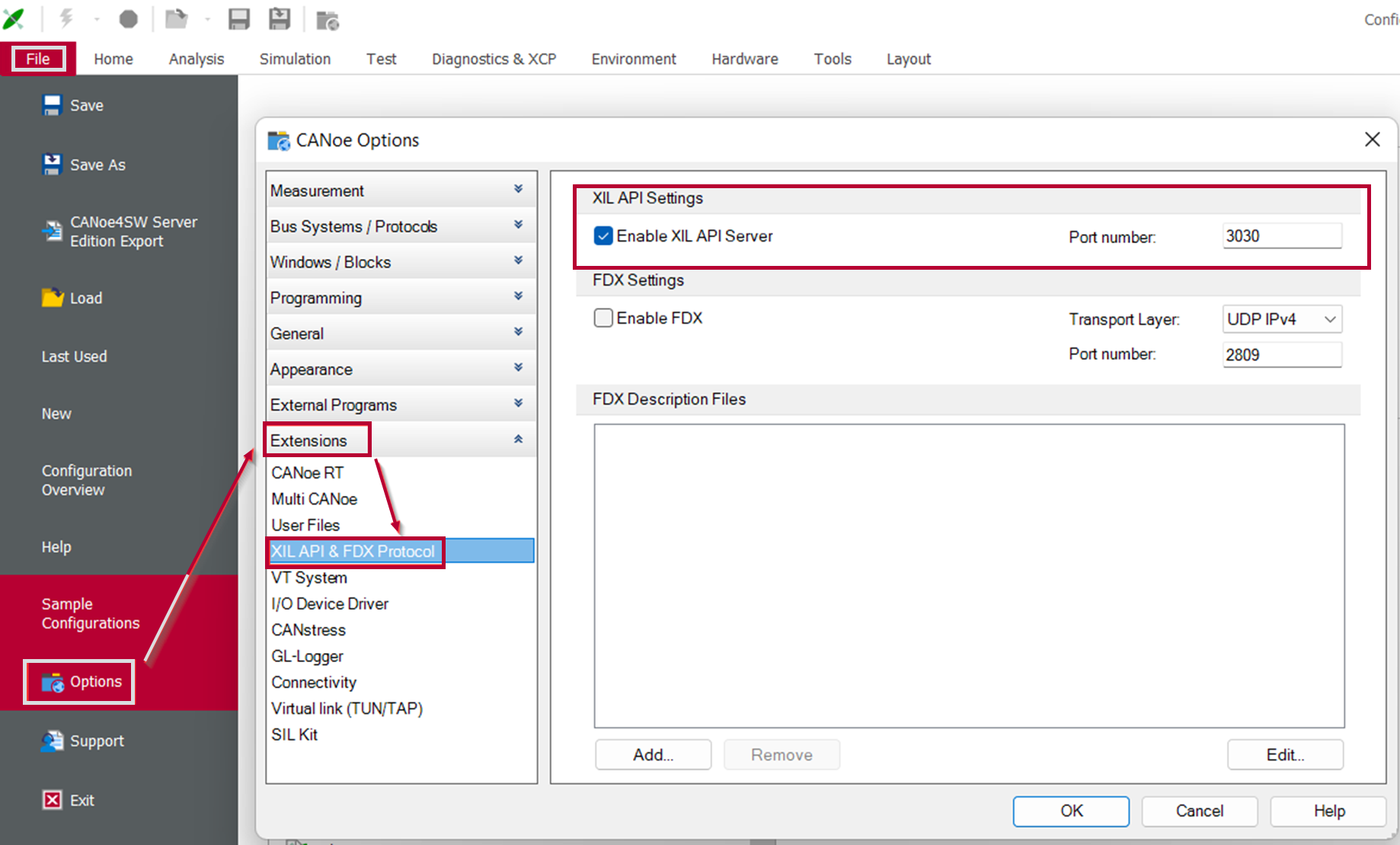The height and width of the screenshot is (845, 1400).
Task: Open the File tab
Action: coord(38,59)
